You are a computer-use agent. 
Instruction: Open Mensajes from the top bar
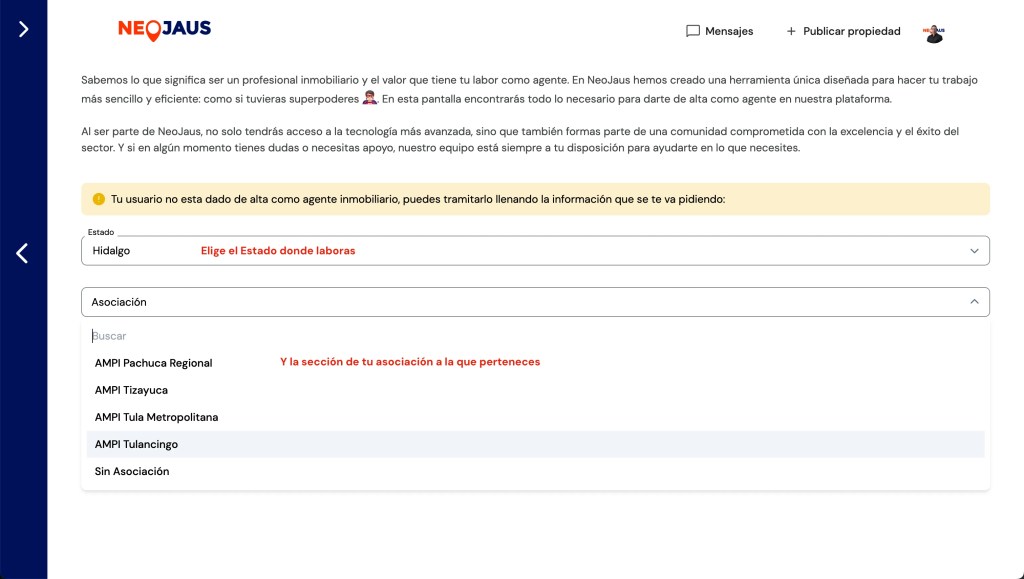[x=728, y=31]
